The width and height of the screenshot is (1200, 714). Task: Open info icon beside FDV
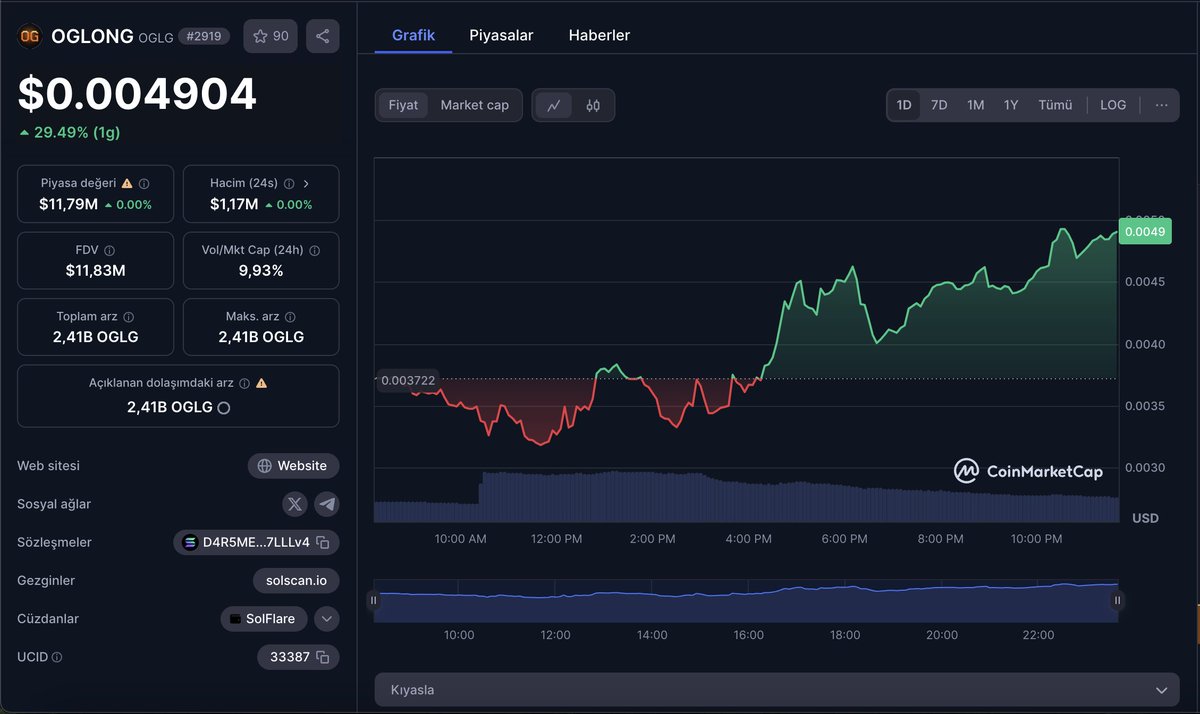point(109,250)
